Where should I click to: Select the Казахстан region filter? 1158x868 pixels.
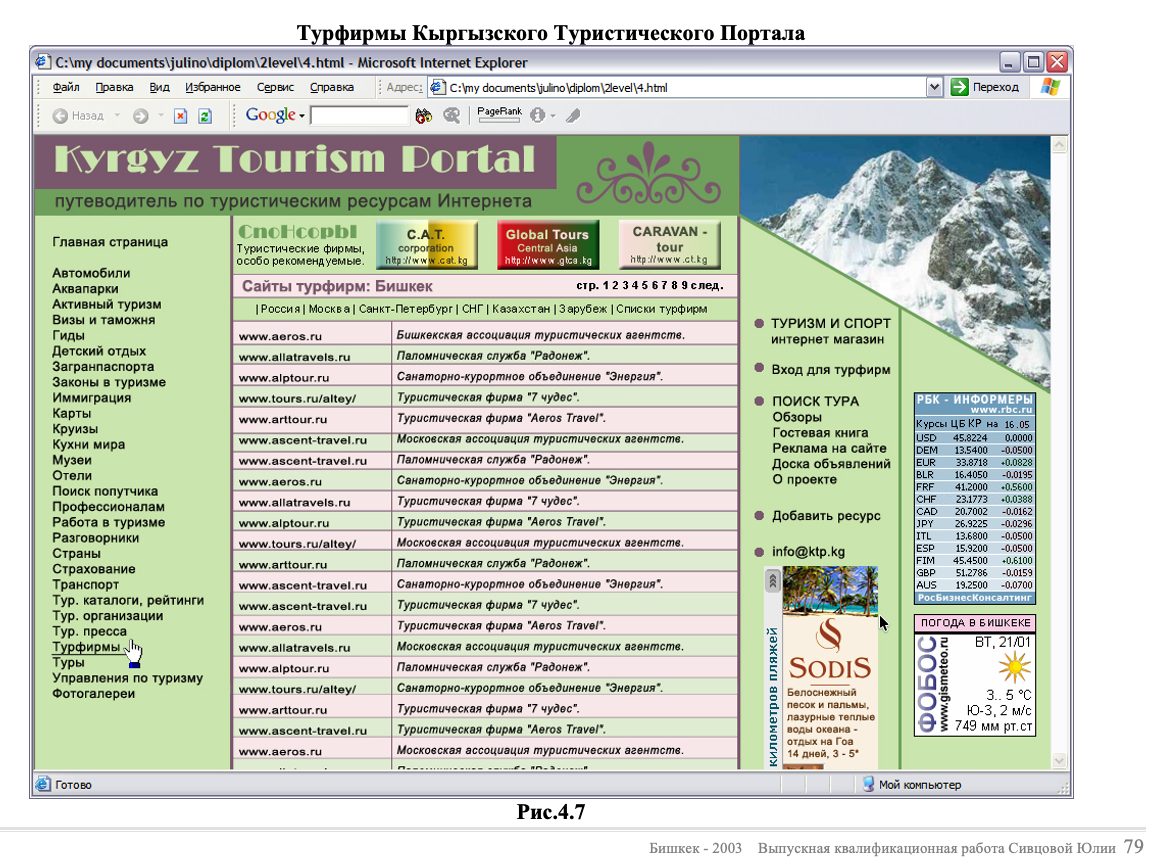[x=521, y=309]
